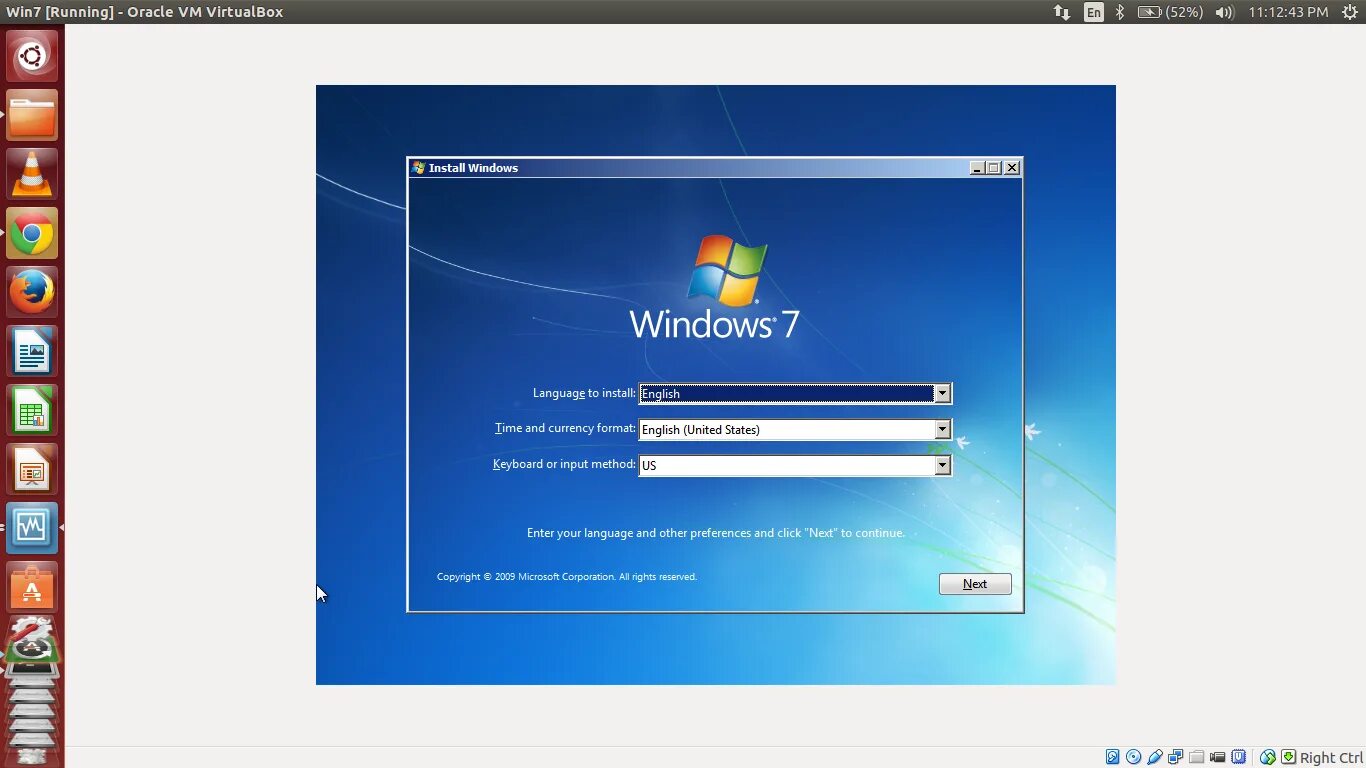Image resolution: width=1366 pixels, height=768 pixels.
Task: Maximize the Install Windows dialog
Action: 994,168
